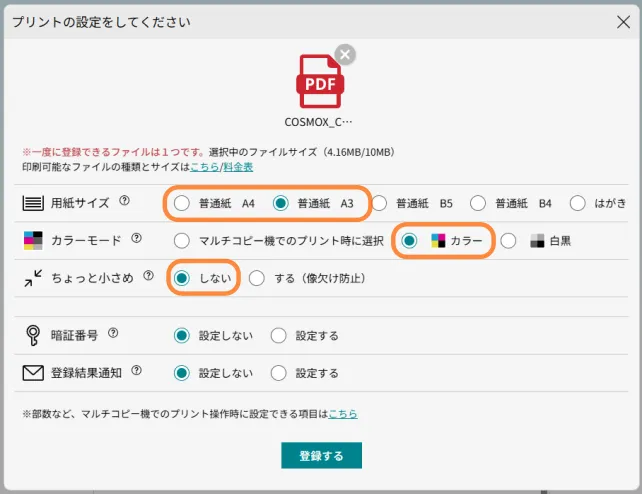642x494 pixels.
Task: Select 普通紙 A4 paper size
Action: coord(181,203)
